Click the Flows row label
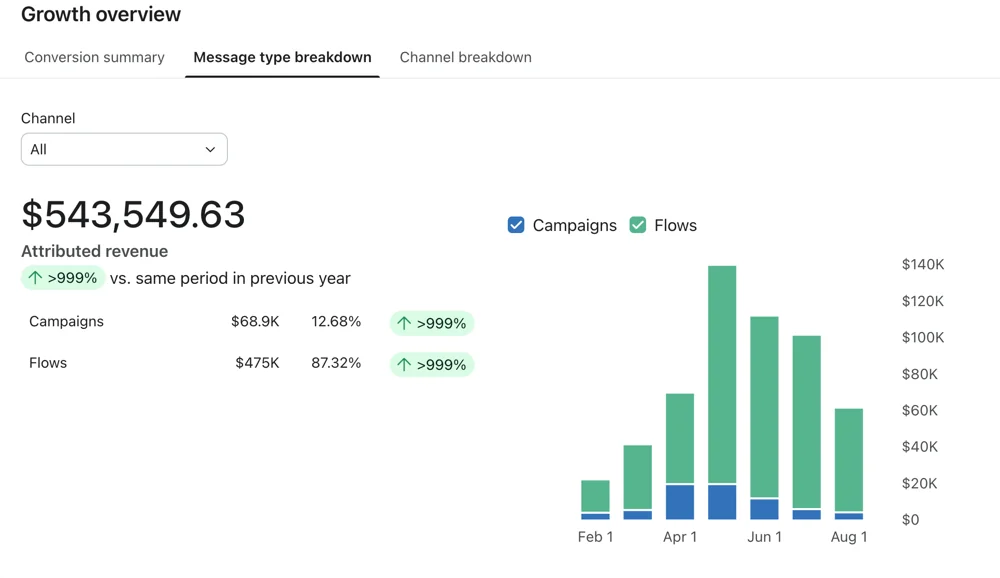Image resolution: width=1000 pixels, height=578 pixels. [x=48, y=363]
